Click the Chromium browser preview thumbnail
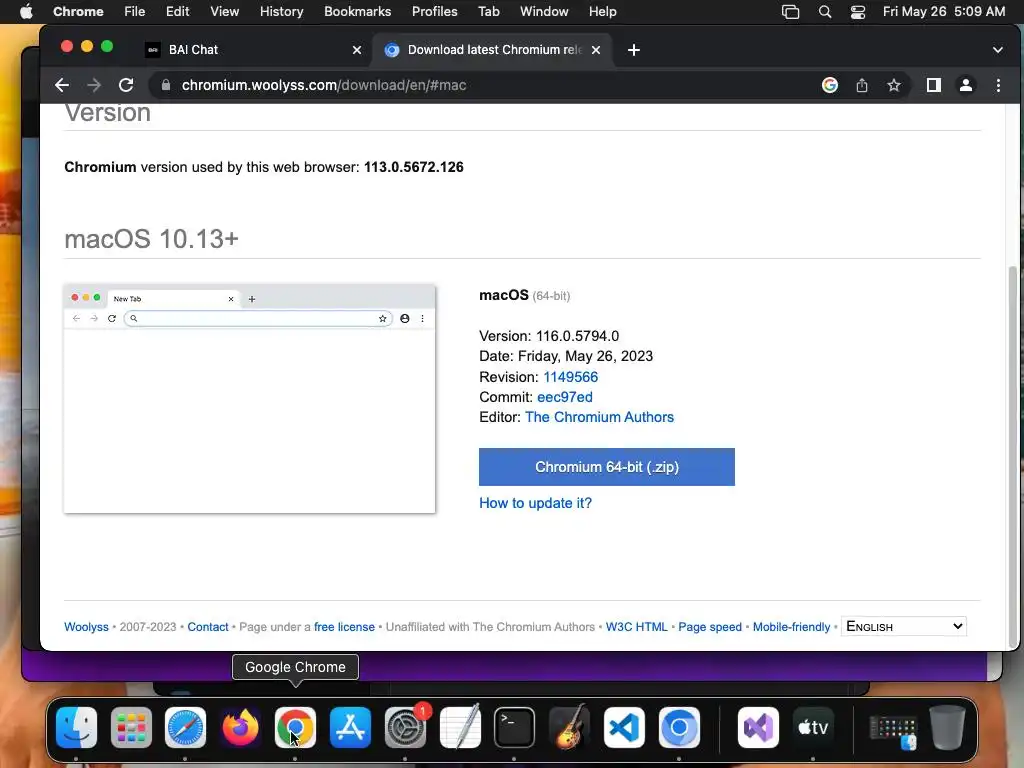Screen dimensions: 1024x768 pyautogui.click(x=249, y=398)
